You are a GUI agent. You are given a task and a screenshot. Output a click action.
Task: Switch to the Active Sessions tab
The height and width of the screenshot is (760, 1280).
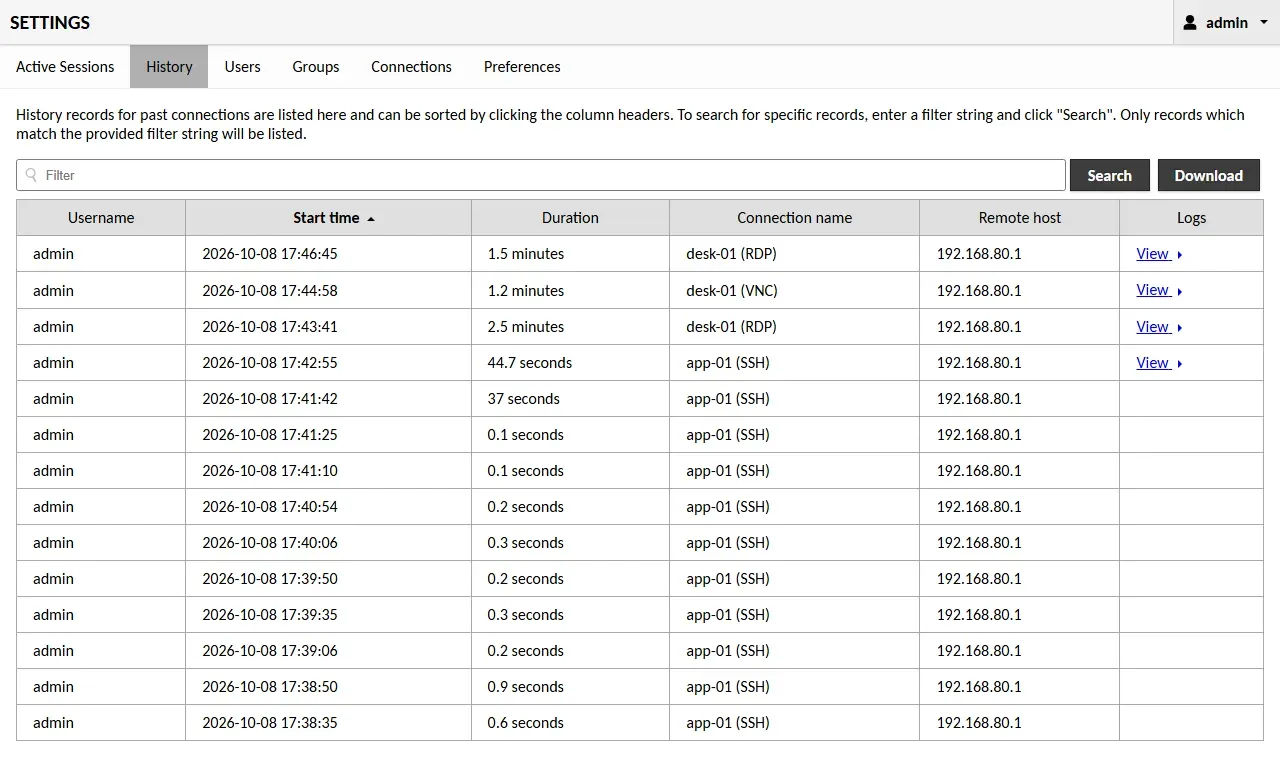coord(65,67)
